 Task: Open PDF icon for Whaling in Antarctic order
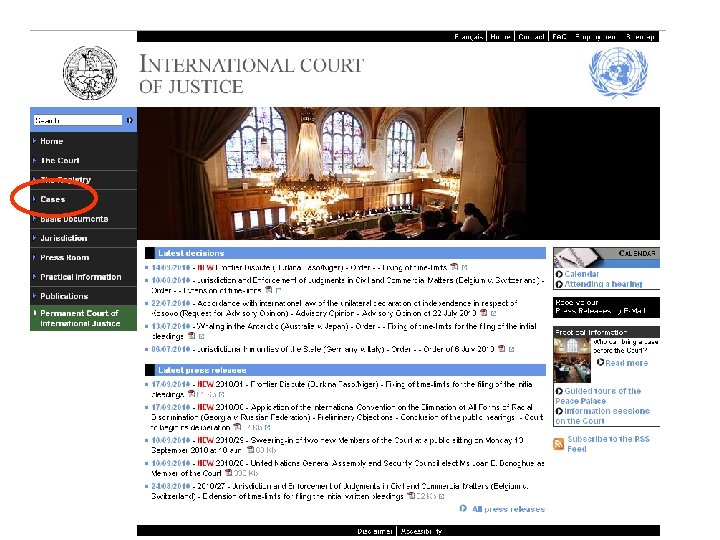pyautogui.click(x=191, y=336)
